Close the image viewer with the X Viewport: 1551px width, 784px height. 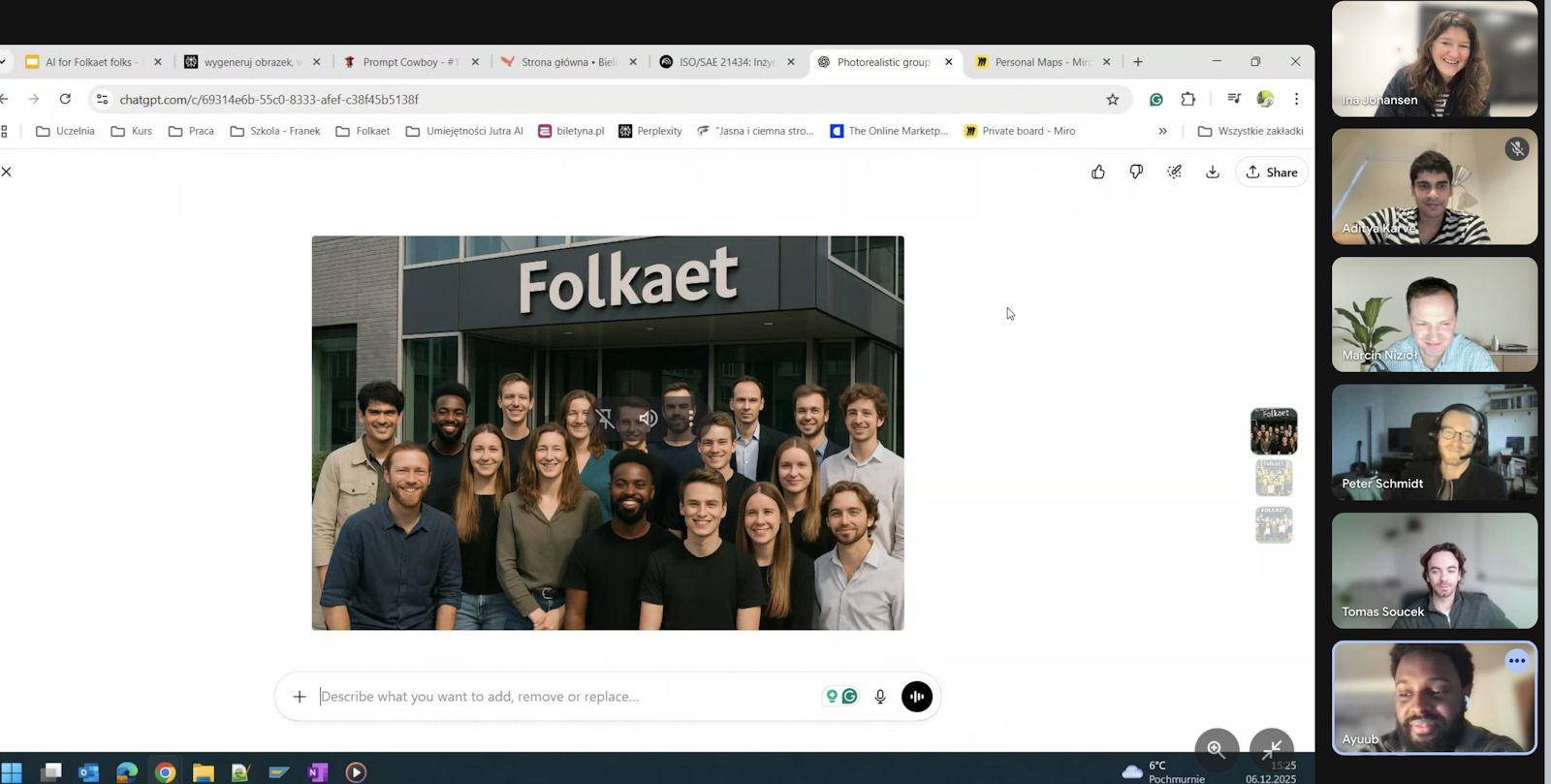[x=7, y=172]
